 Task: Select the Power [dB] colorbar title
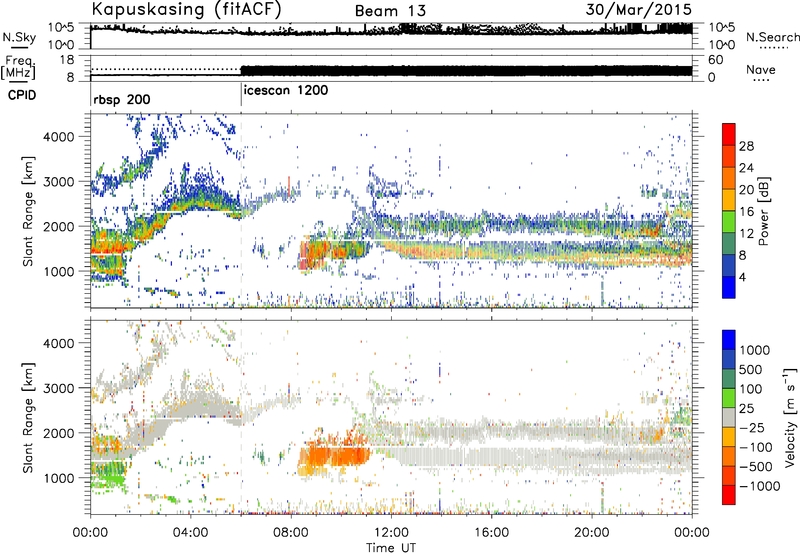coord(763,211)
